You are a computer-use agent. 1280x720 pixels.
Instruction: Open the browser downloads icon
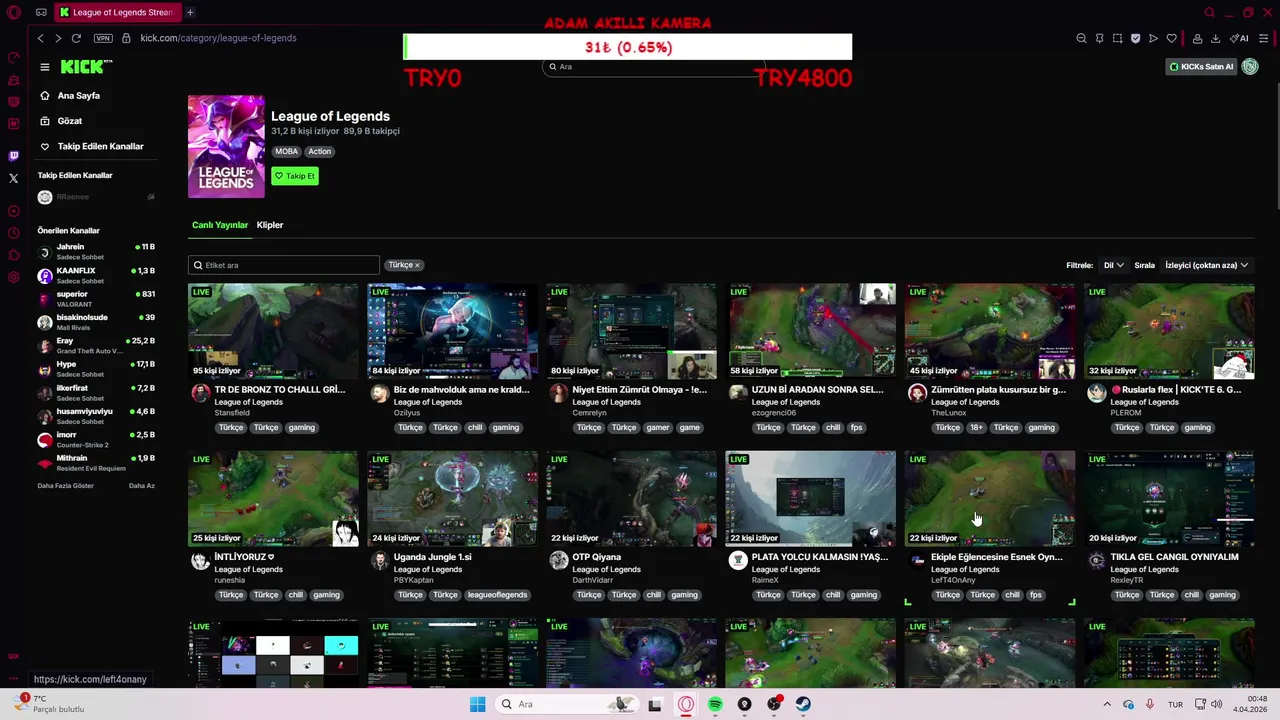(1215, 38)
